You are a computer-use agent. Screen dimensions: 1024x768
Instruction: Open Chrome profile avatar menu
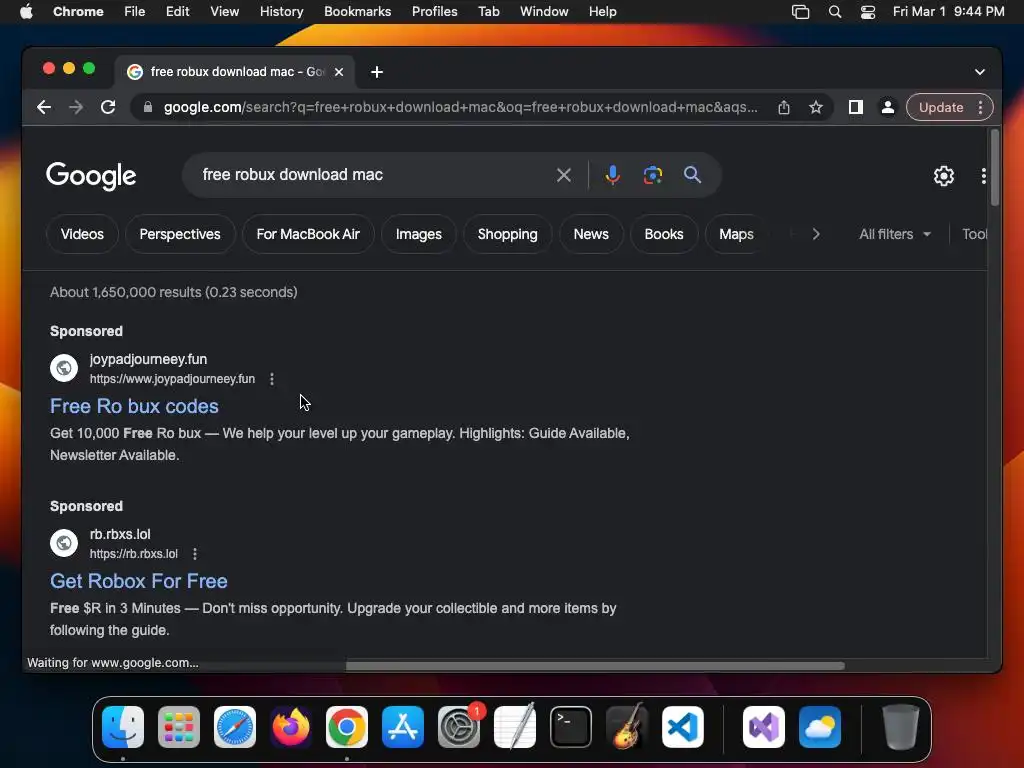[888, 107]
